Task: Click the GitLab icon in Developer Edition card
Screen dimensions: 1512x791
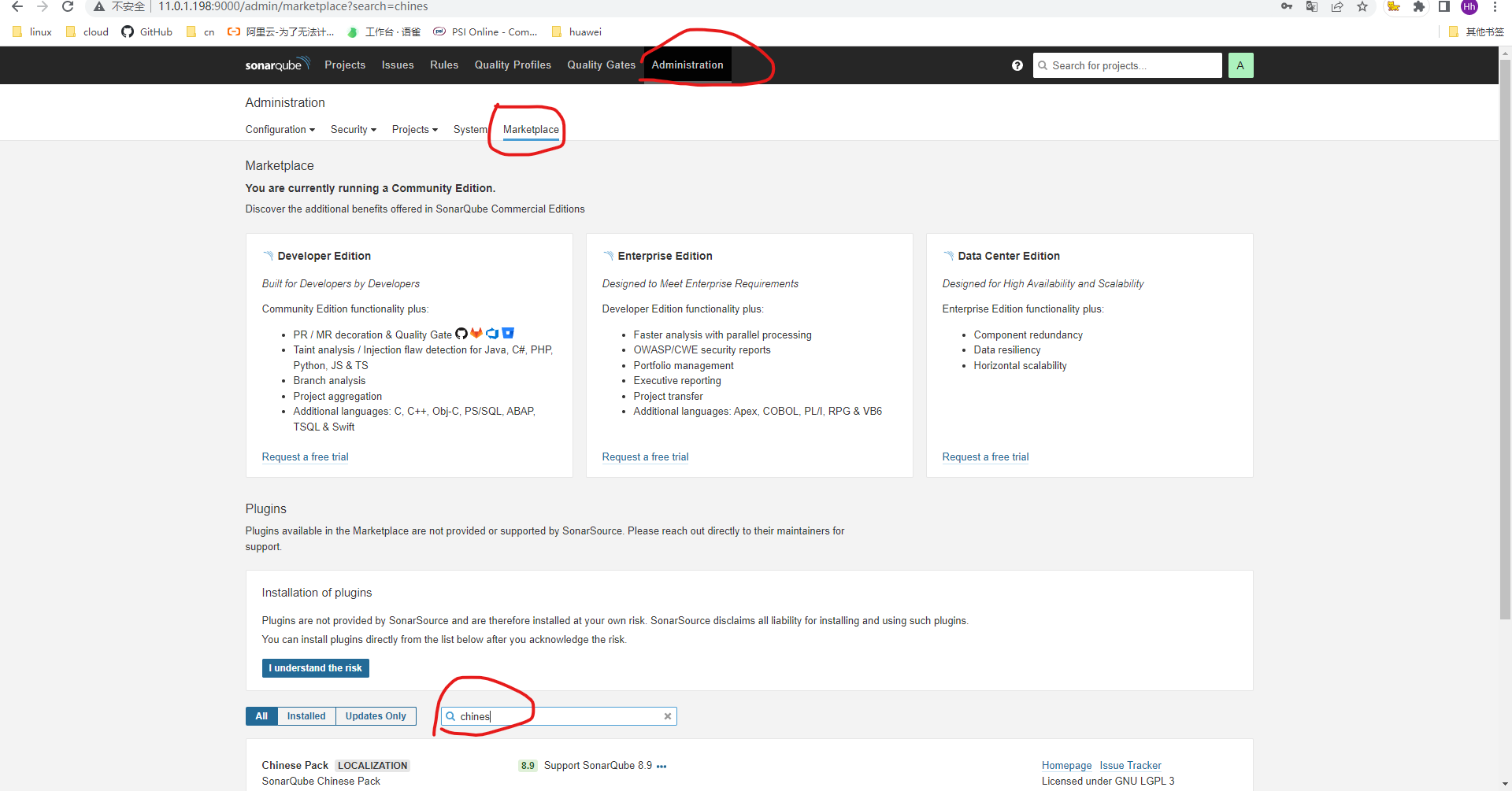Action: (476, 334)
